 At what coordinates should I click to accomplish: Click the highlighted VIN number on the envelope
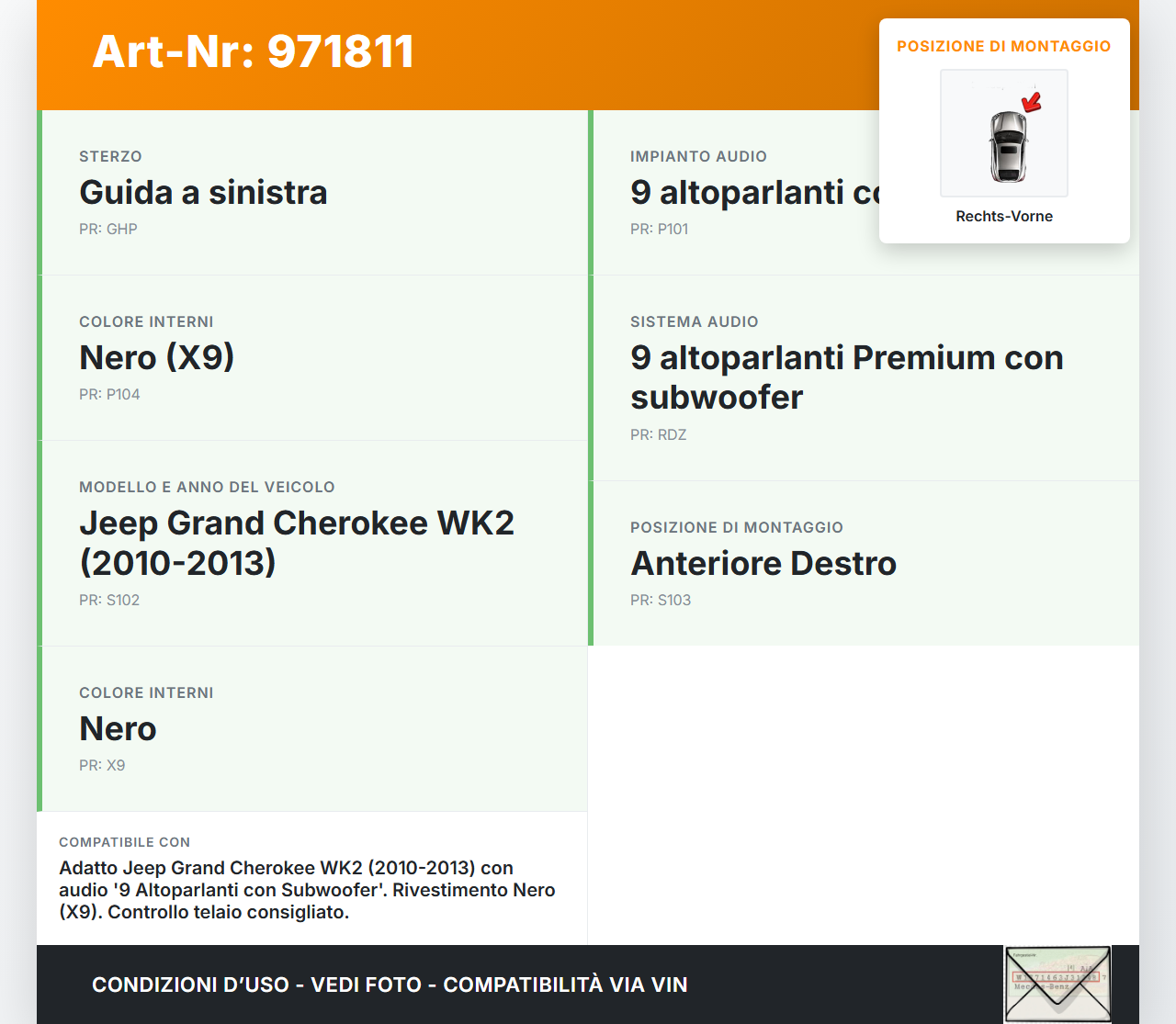1056,976
